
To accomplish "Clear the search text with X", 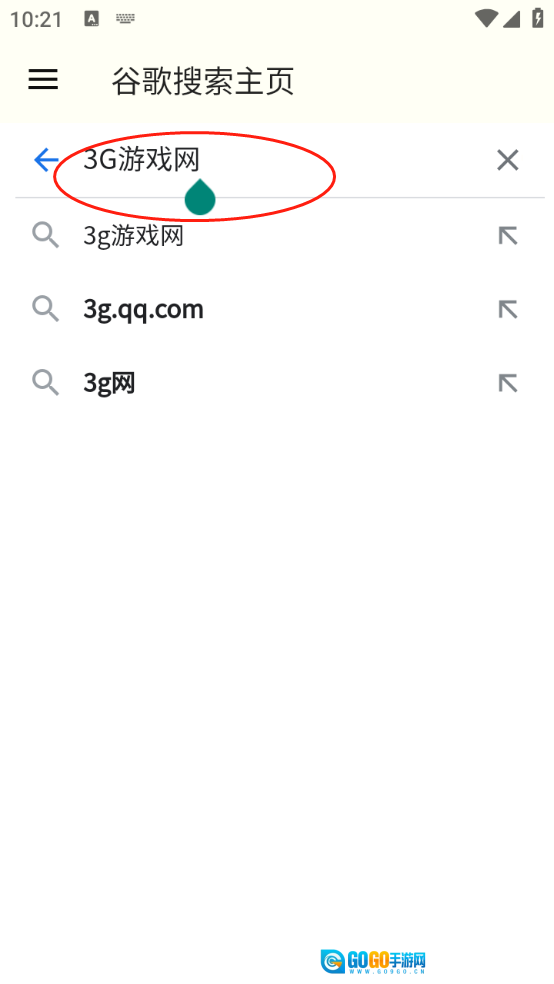I will (508, 160).
